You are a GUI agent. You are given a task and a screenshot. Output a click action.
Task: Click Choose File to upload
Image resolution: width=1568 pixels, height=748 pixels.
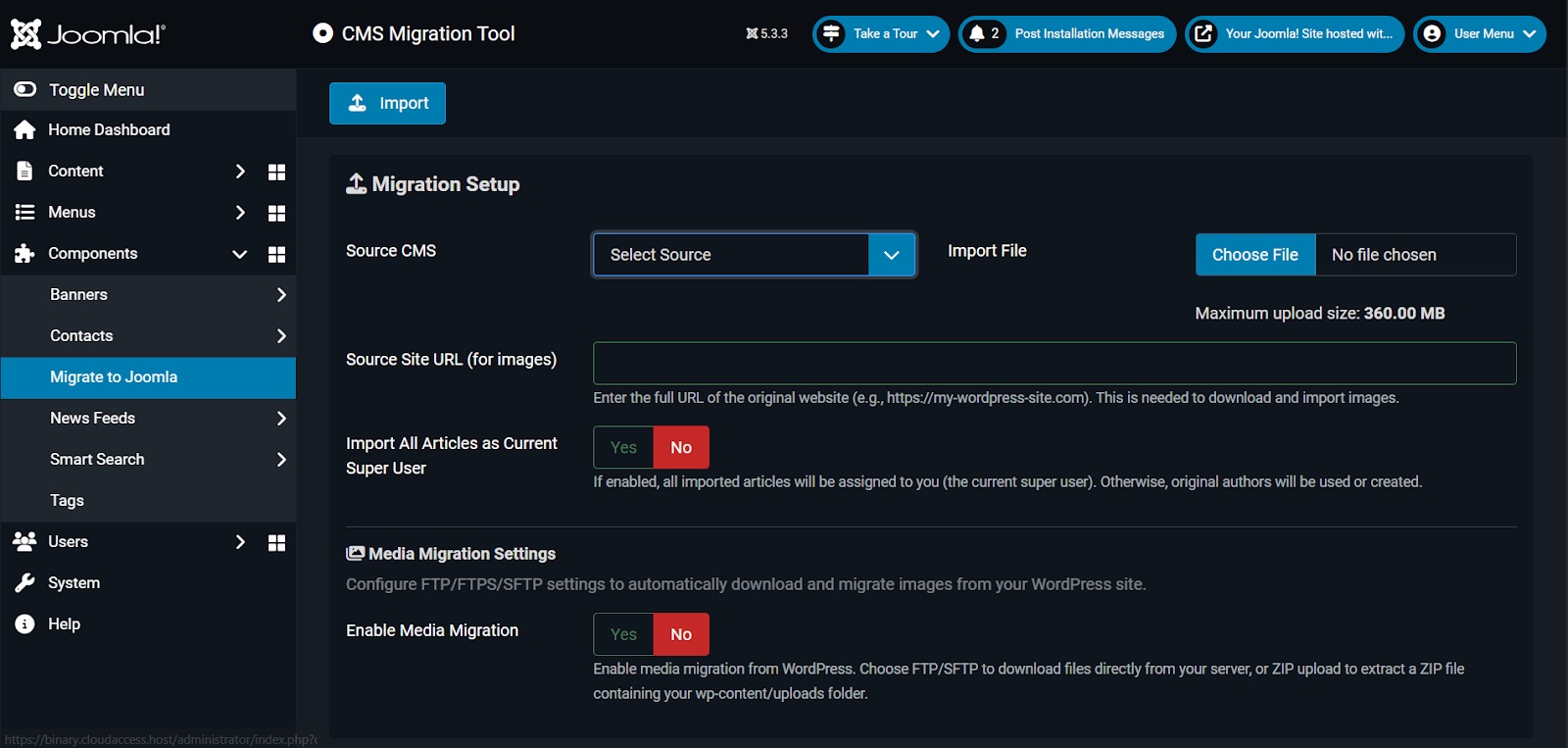tap(1254, 255)
